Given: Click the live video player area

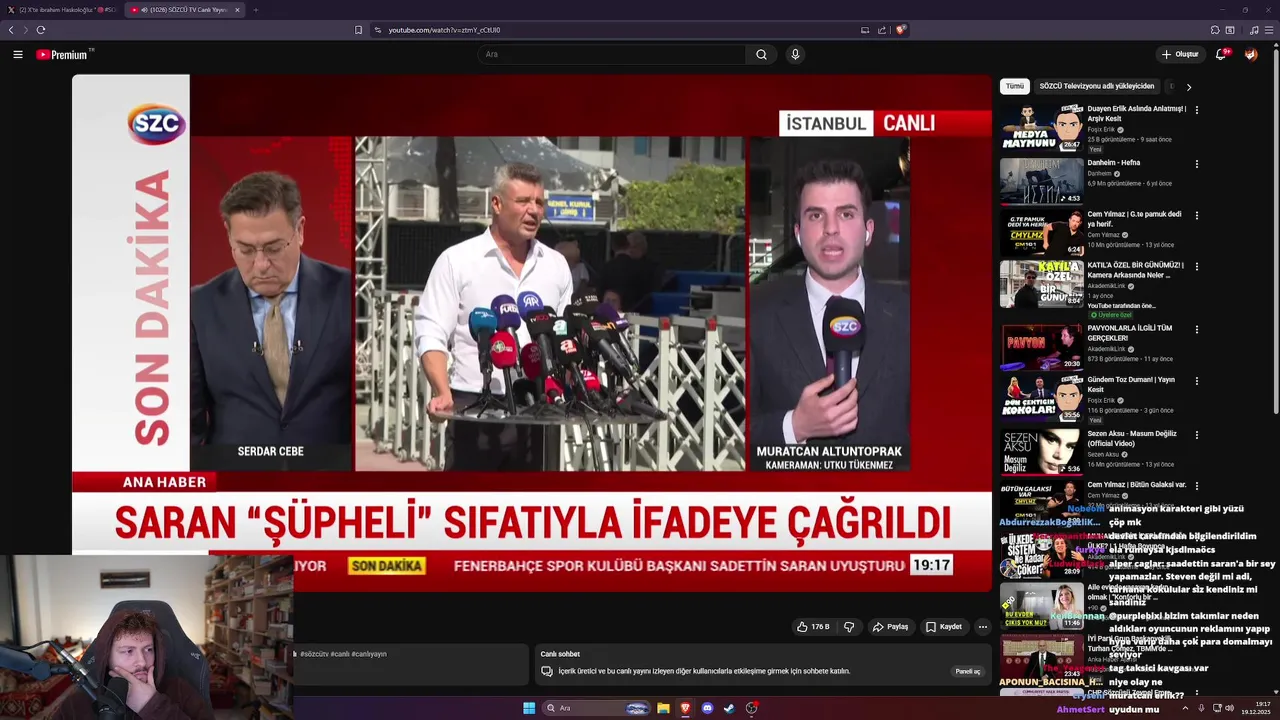Looking at the screenshot, I should pos(531,332).
